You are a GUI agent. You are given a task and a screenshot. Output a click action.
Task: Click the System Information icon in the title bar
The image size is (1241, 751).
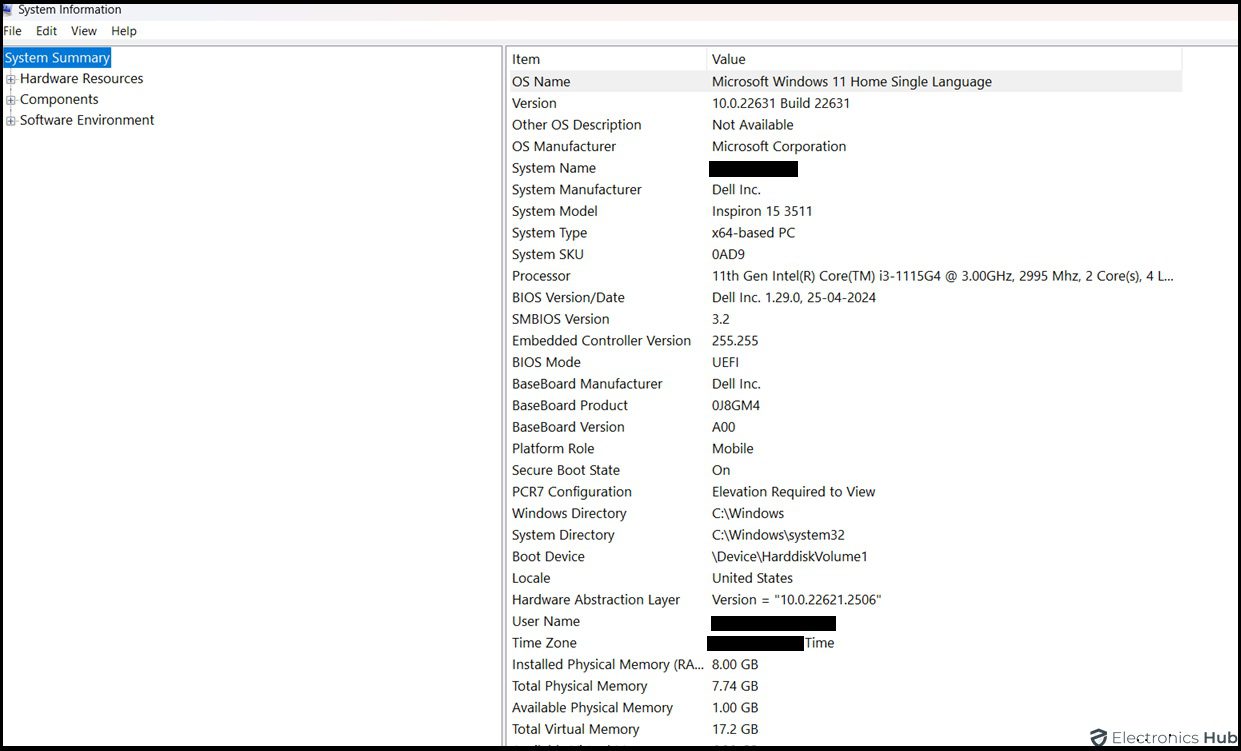point(8,9)
